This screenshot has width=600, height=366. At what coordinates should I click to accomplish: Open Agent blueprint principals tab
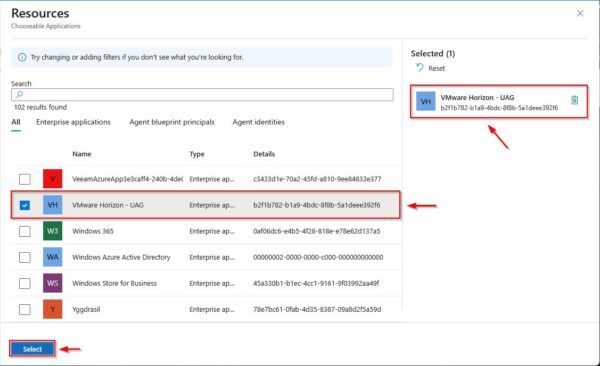pos(172,122)
